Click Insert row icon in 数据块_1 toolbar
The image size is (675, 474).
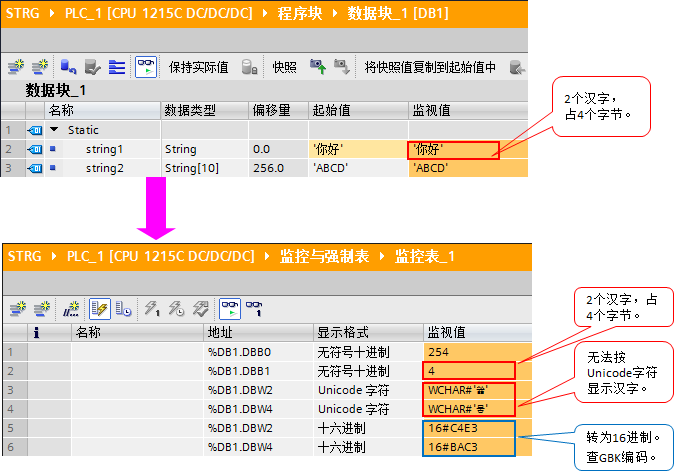click(x=16, y=67)
